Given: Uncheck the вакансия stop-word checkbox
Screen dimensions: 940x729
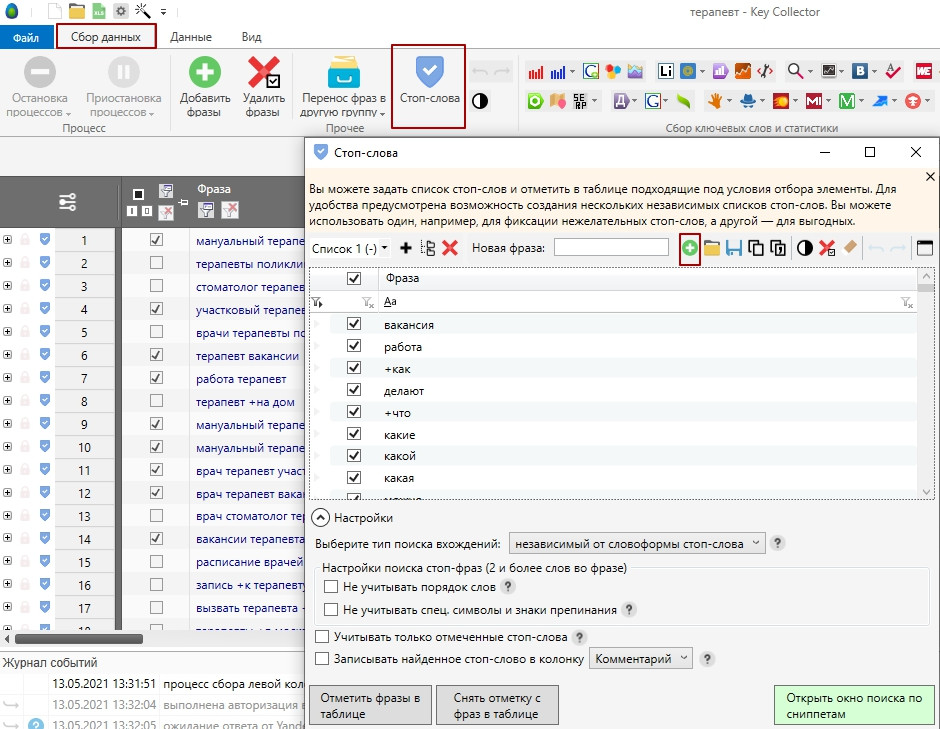Looking at the screenshot, I should click(x=353, y=325).
